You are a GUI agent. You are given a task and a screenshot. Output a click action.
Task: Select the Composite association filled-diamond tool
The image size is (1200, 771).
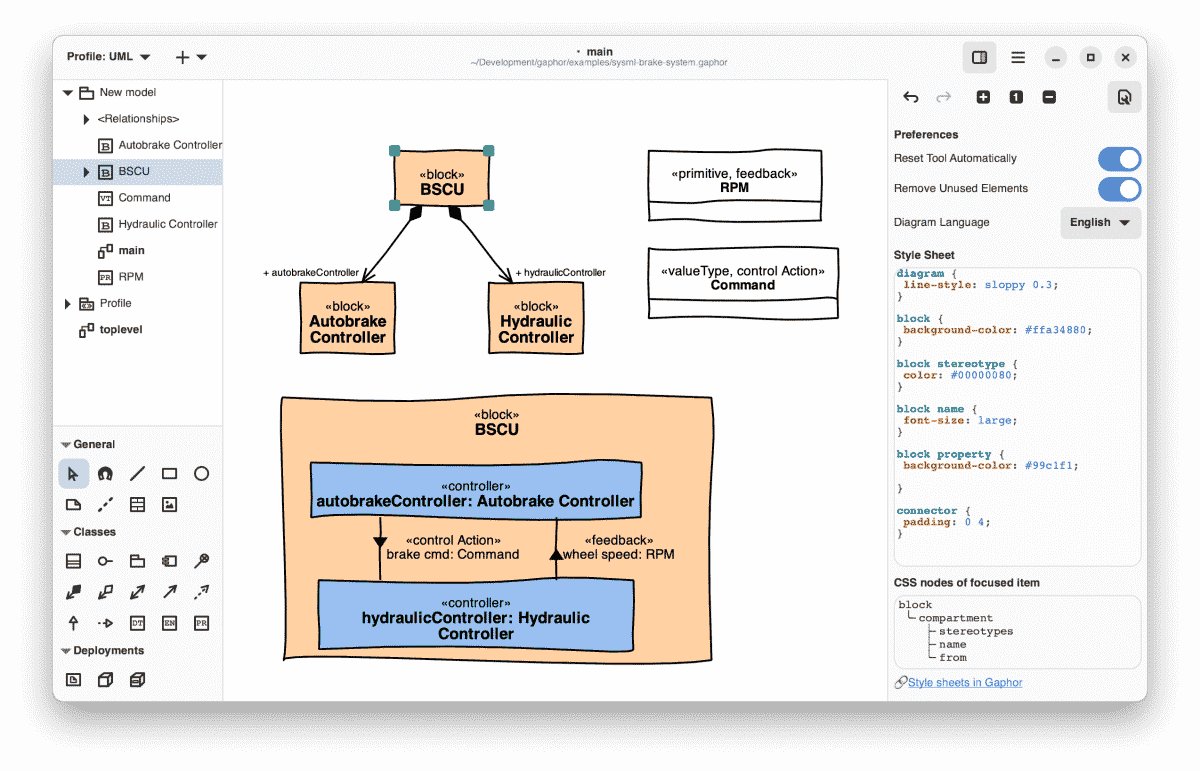[73, 592]
